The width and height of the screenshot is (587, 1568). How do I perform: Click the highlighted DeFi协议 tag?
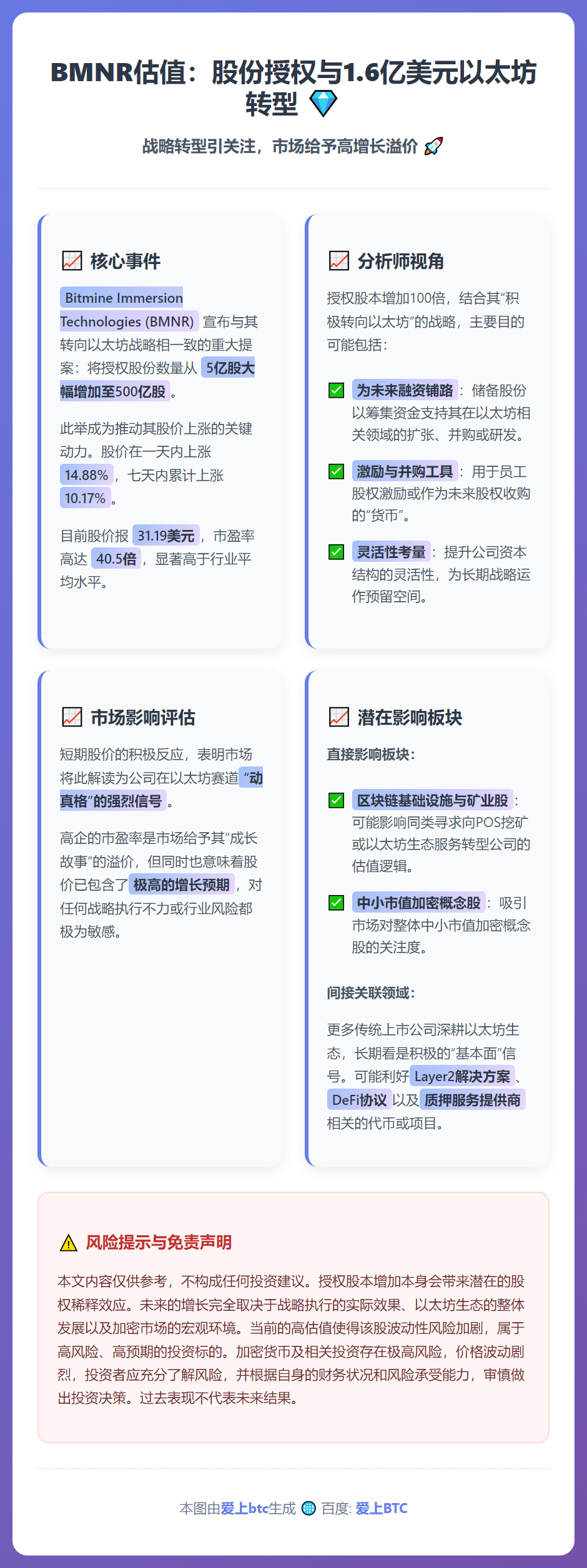coord(359,1100)
